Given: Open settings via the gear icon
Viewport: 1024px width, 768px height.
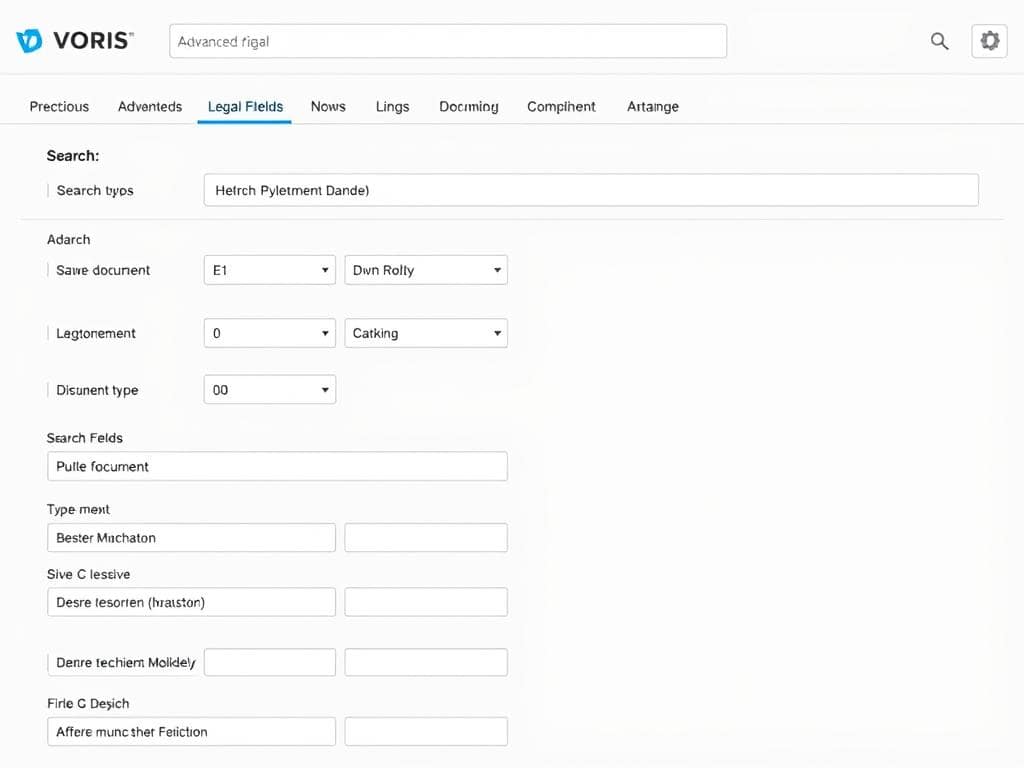Looking at the screenshot, I should tap(989, 41).
